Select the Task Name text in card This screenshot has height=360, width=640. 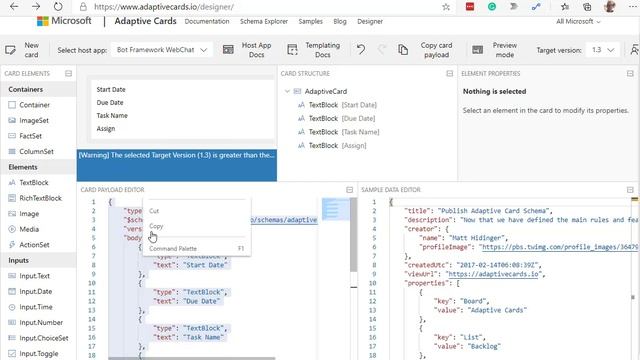112,116
